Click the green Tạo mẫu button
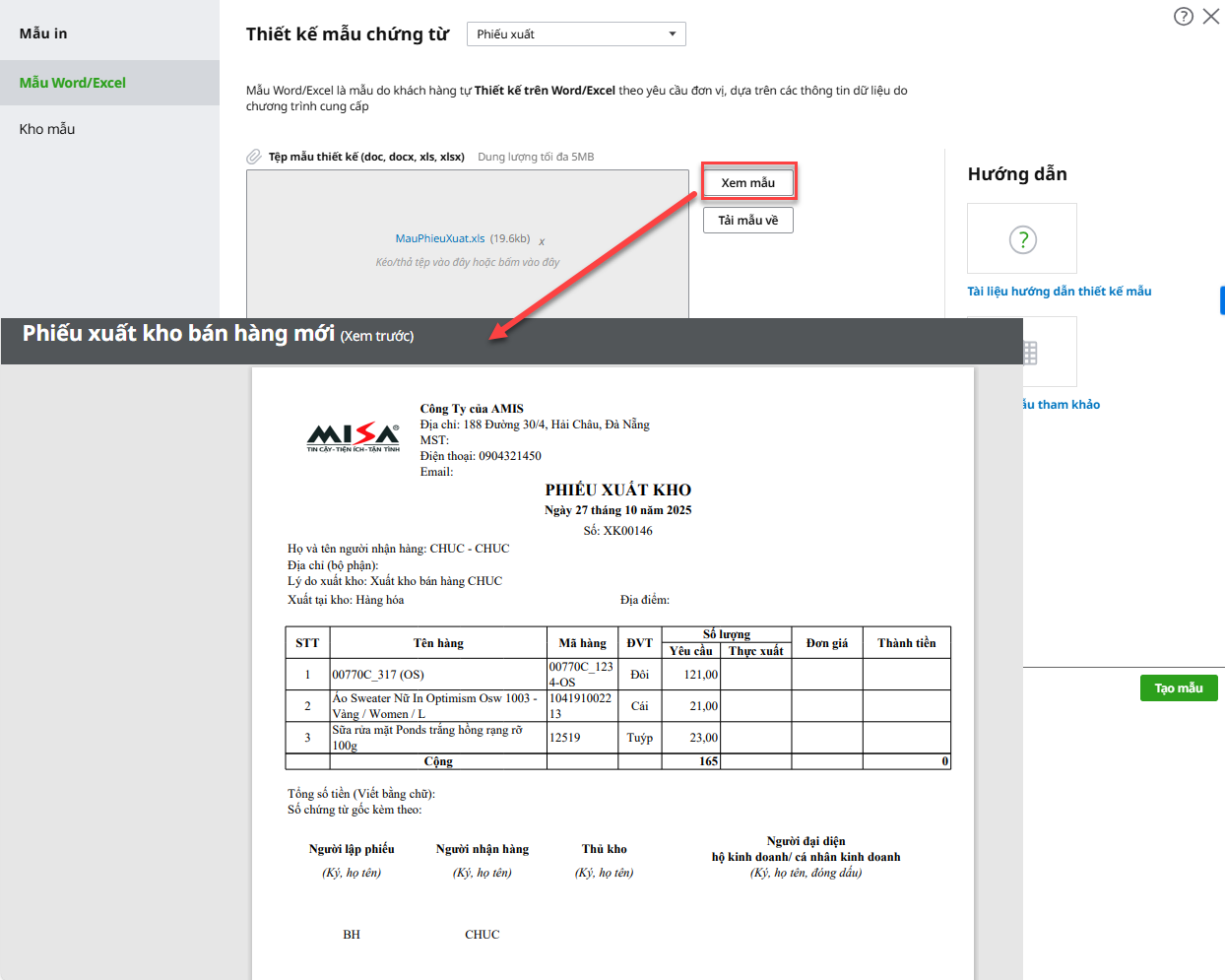This screenshot has height=980, width=1225. pos(1179,687)
